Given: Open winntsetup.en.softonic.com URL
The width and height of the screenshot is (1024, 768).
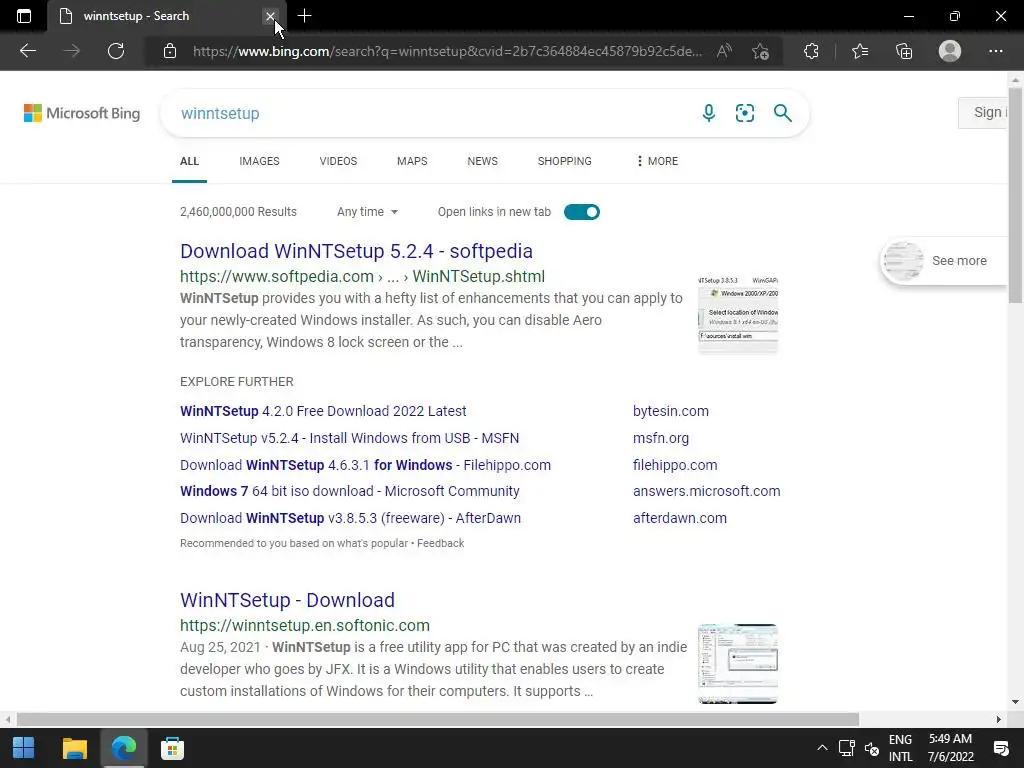Looking at the screenshot, I should click(305, 625).
